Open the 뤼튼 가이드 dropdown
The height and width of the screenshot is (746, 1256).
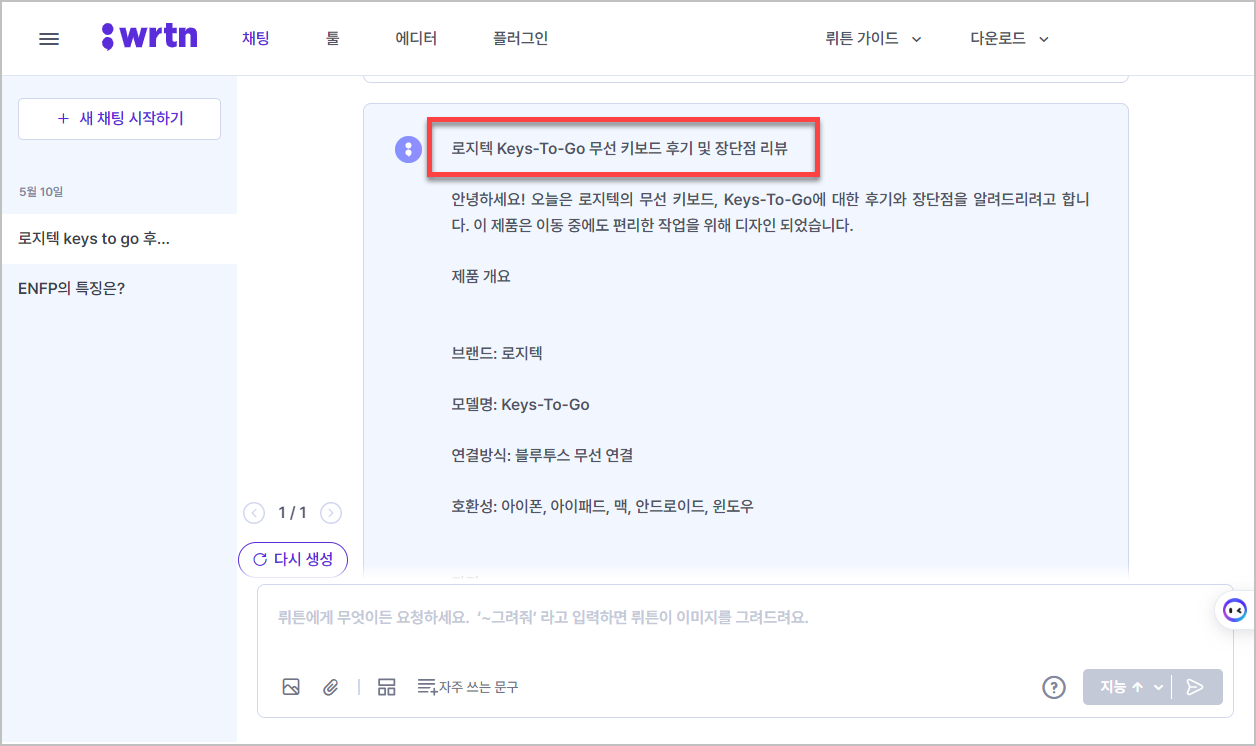872,38
